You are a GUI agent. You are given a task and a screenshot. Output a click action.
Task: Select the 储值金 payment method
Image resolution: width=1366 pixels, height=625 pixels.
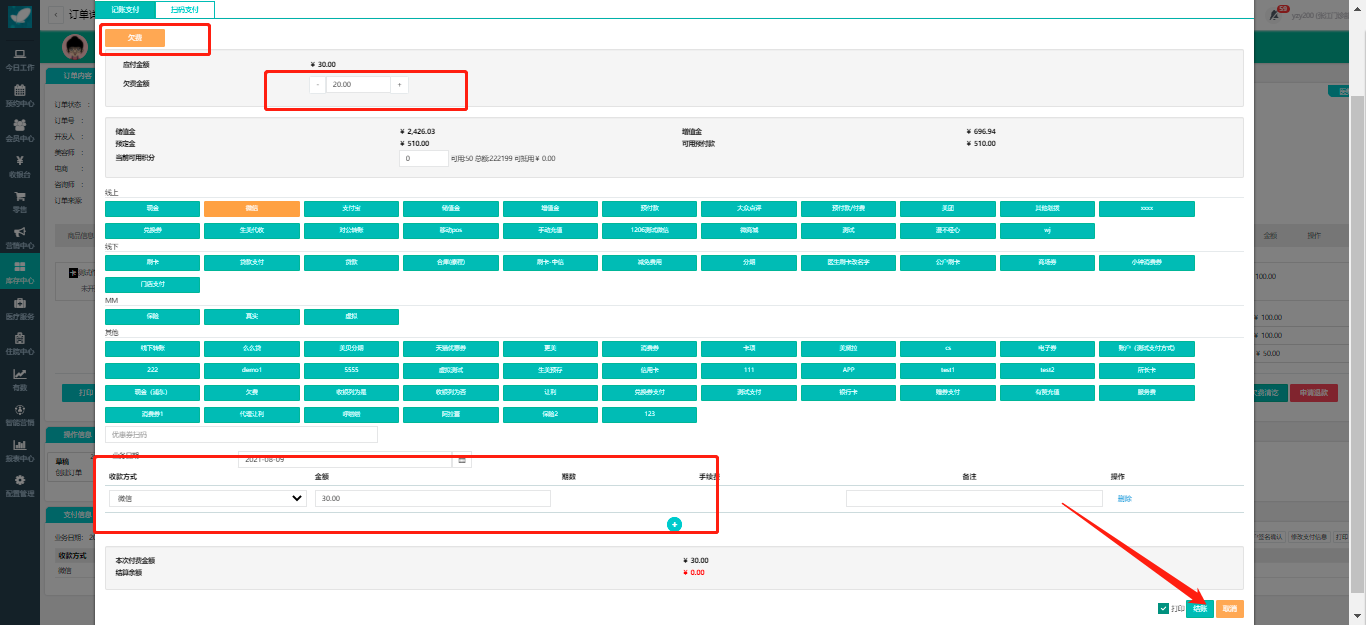click(450, 208)
